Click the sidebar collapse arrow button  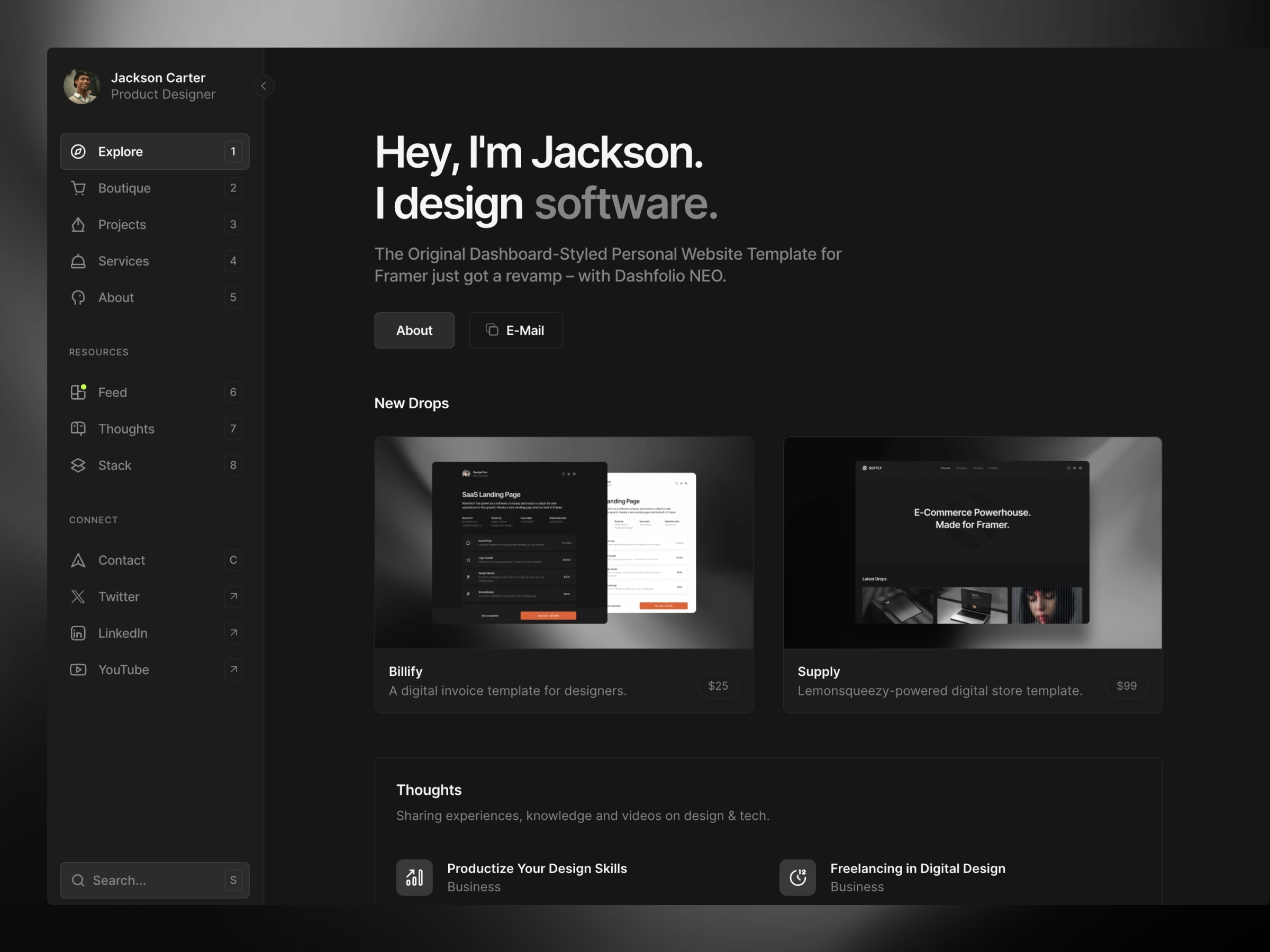click(264, 86)
